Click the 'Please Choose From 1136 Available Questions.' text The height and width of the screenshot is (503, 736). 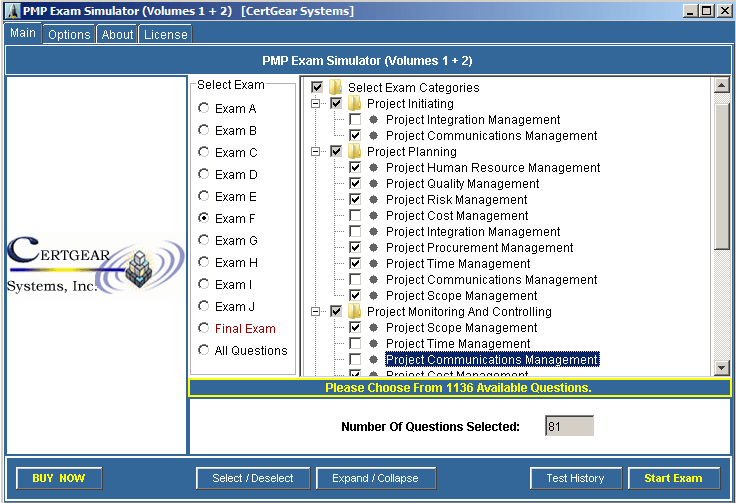point(458,388)
